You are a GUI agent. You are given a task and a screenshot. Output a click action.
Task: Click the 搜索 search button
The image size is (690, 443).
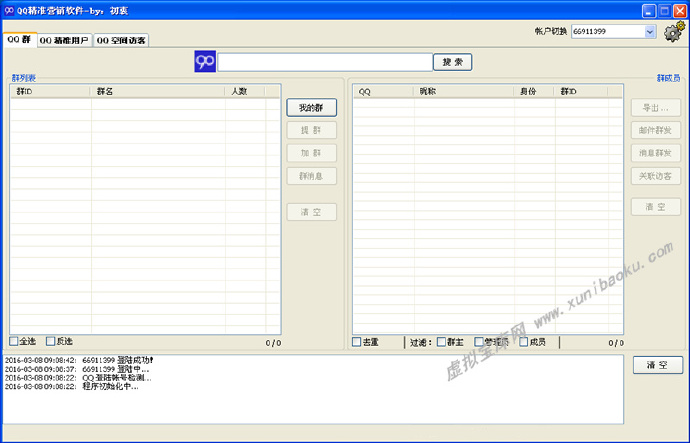(x=452, y=62)
